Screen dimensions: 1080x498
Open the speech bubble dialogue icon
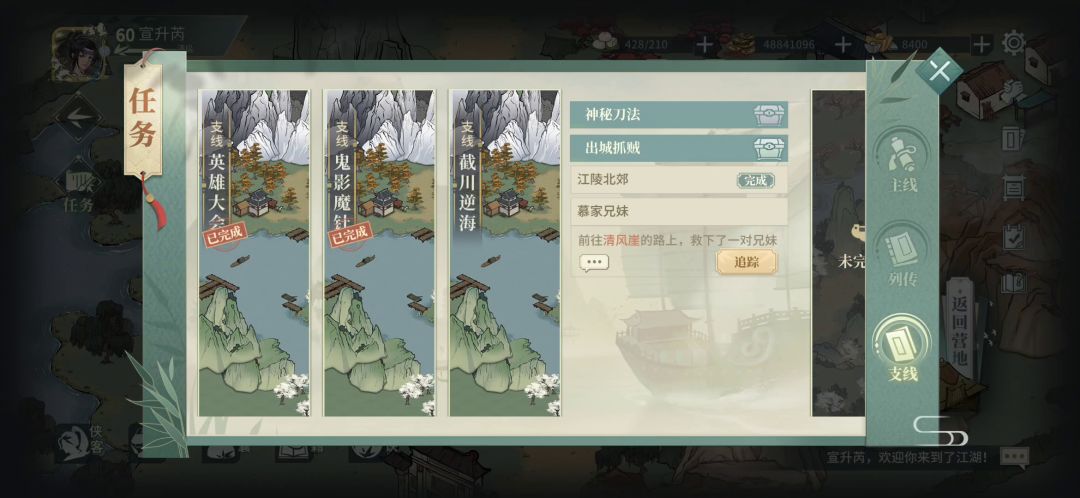[594, 263]
